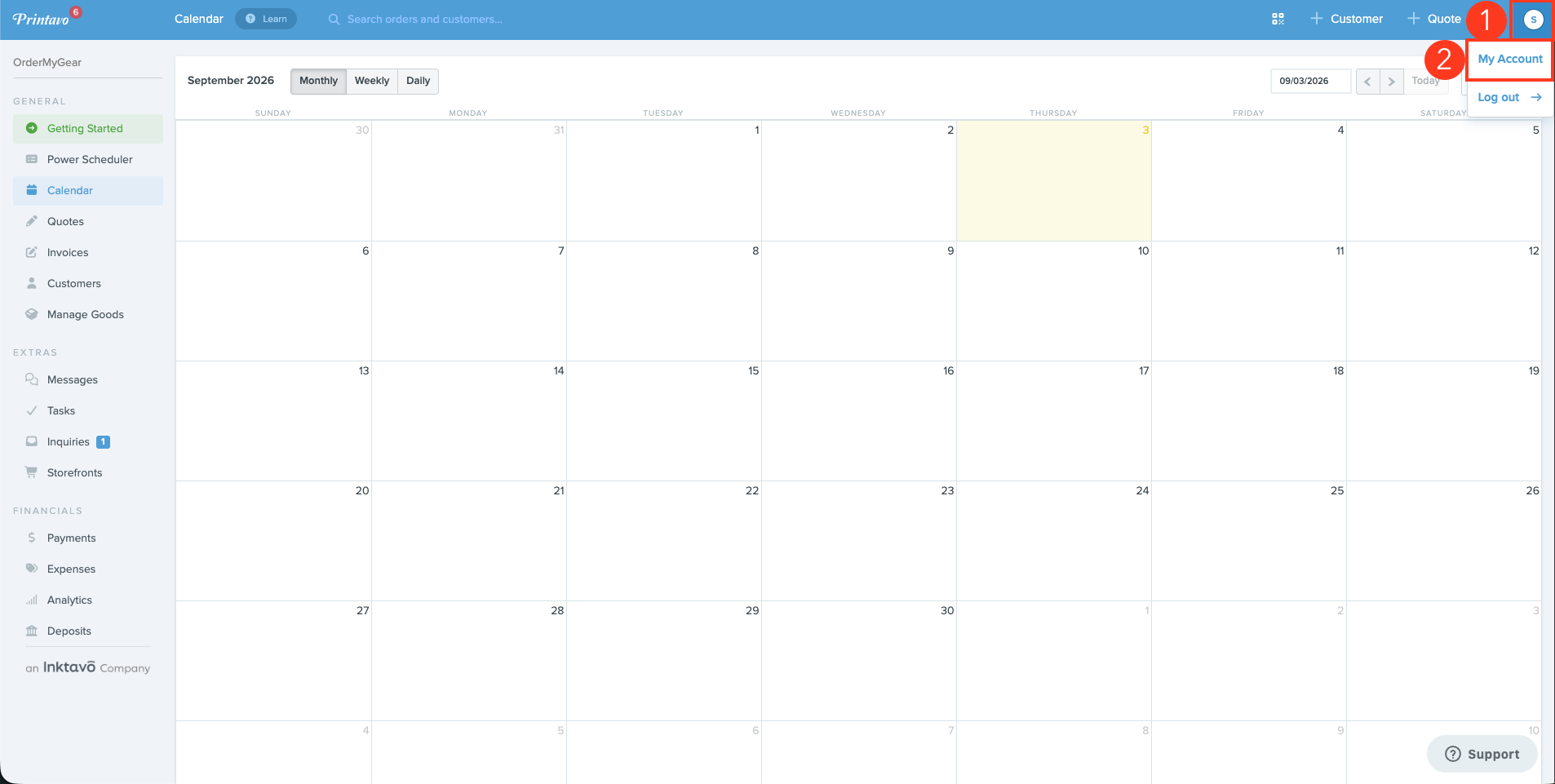The width and height of the screenshot is (1555, 784).
Task: Open the user avatar menu
Action: pyautogui.click(x=1533, y=20)
